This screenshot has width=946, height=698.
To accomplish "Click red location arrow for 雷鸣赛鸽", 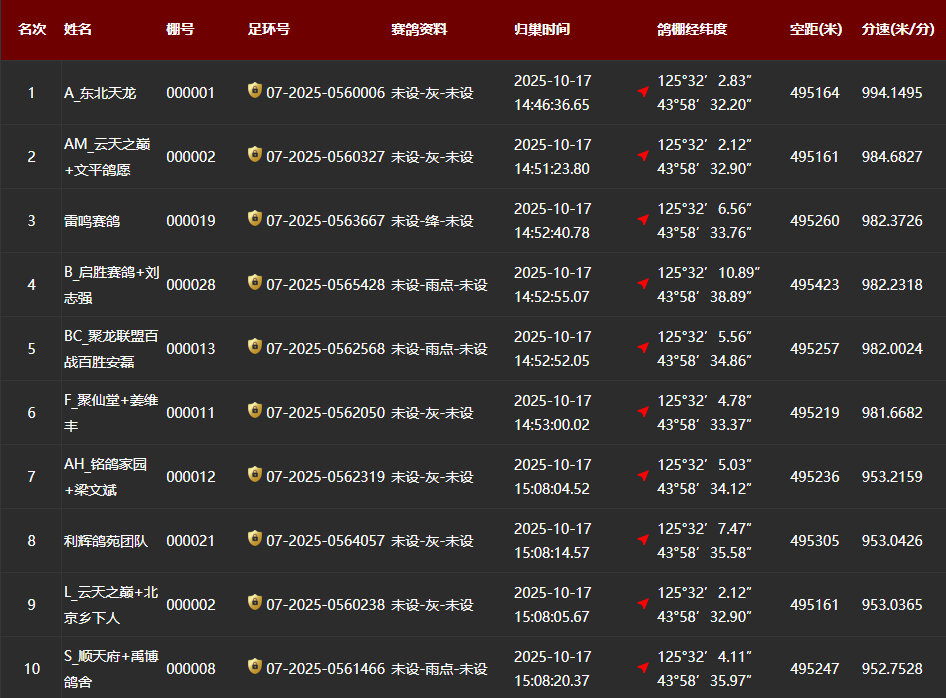I will pos(643,220).
